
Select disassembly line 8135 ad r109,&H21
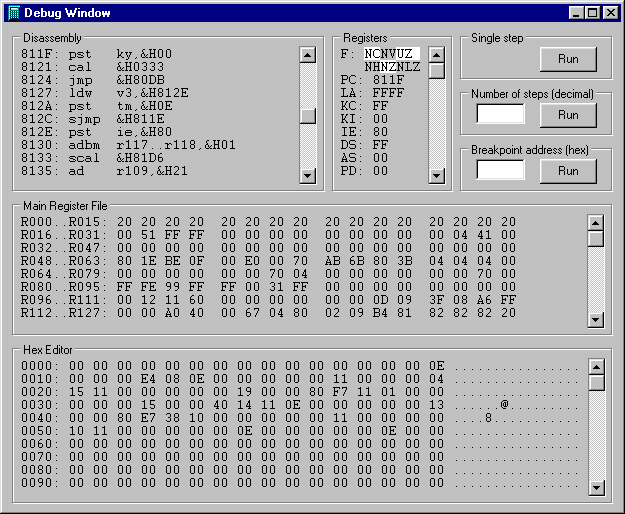click(x=104, y=171)
